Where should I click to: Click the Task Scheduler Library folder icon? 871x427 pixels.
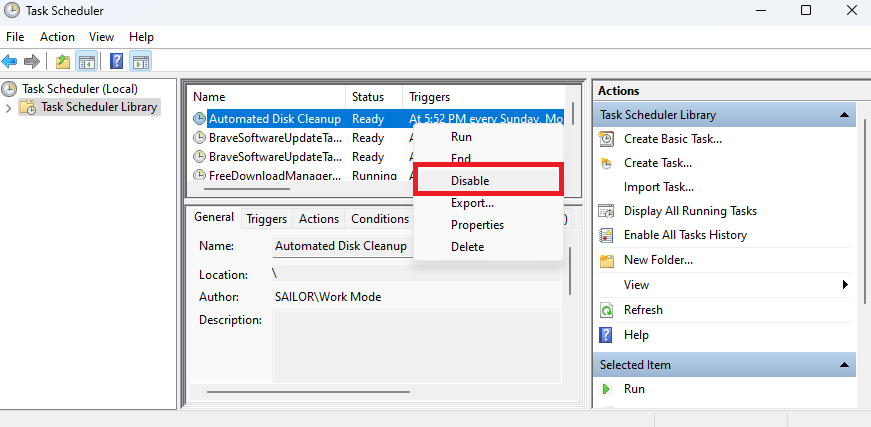(28, 107)
